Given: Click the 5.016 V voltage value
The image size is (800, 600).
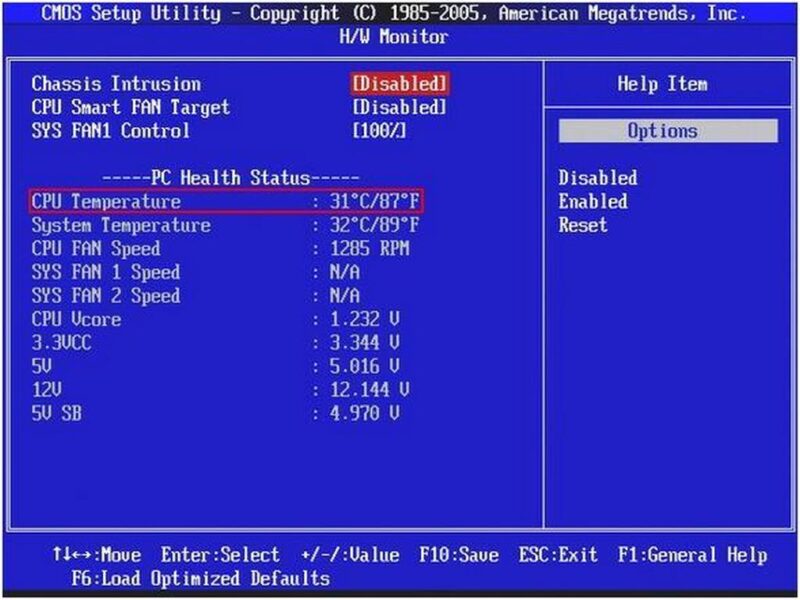Looking at the screenshot, I should click(365, 366).
